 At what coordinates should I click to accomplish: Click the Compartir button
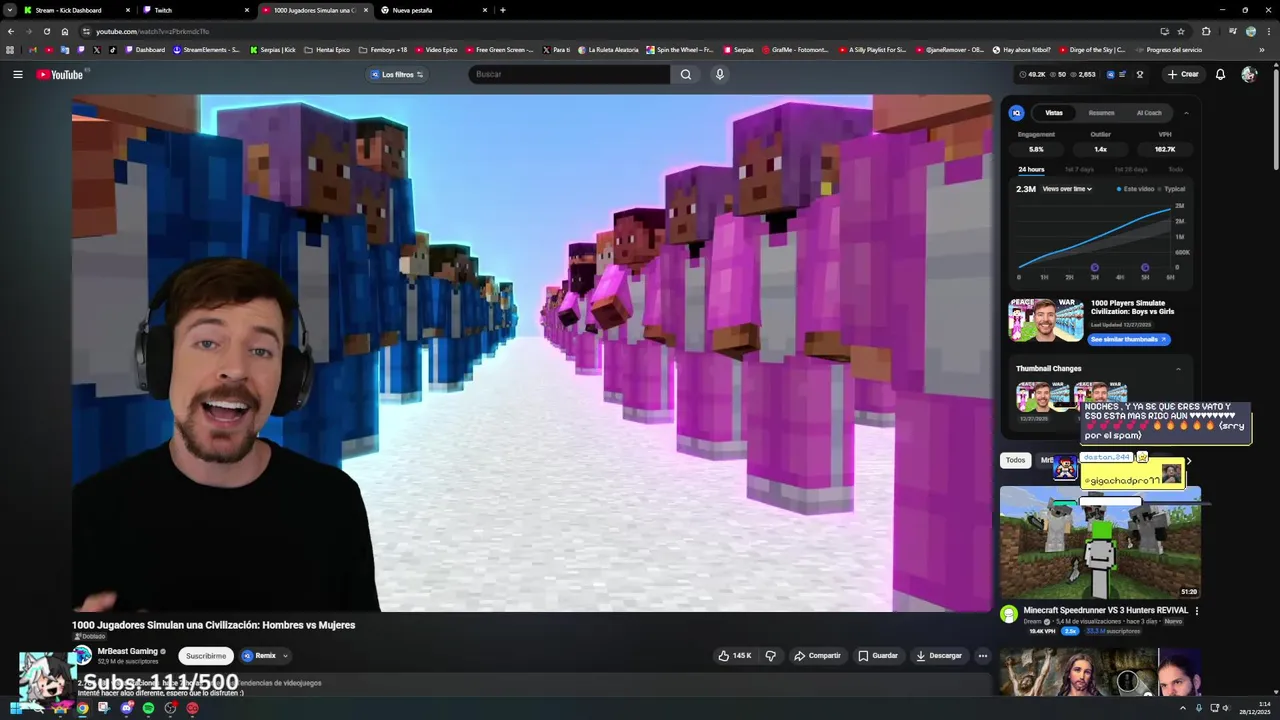(817, 656)
